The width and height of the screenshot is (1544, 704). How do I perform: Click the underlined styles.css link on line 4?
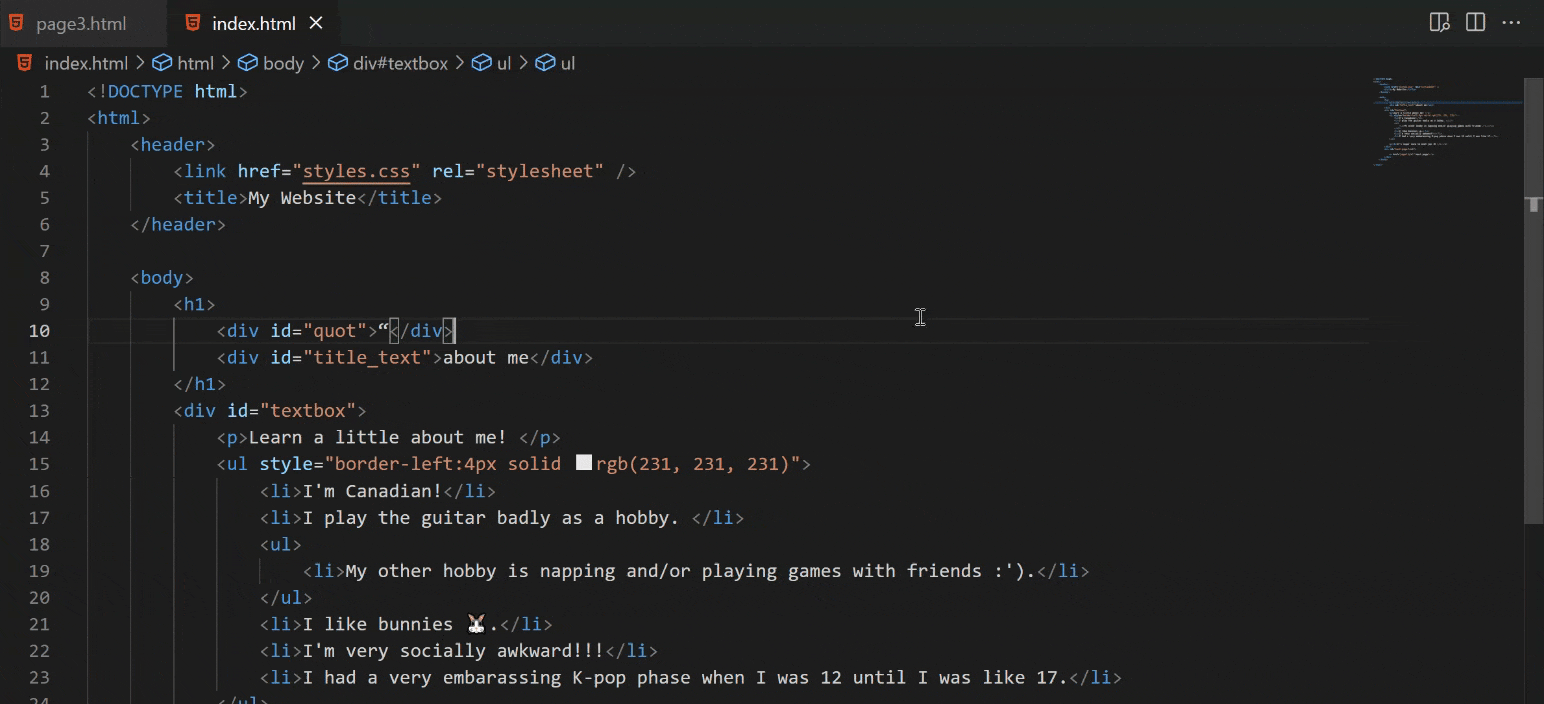(x=356, y=171)
